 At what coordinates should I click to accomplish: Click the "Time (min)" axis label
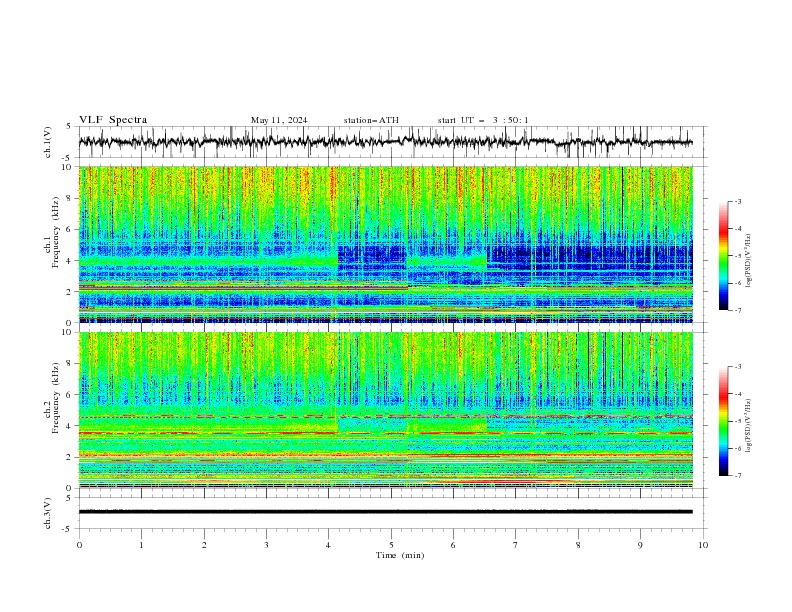tap(400, 555)
